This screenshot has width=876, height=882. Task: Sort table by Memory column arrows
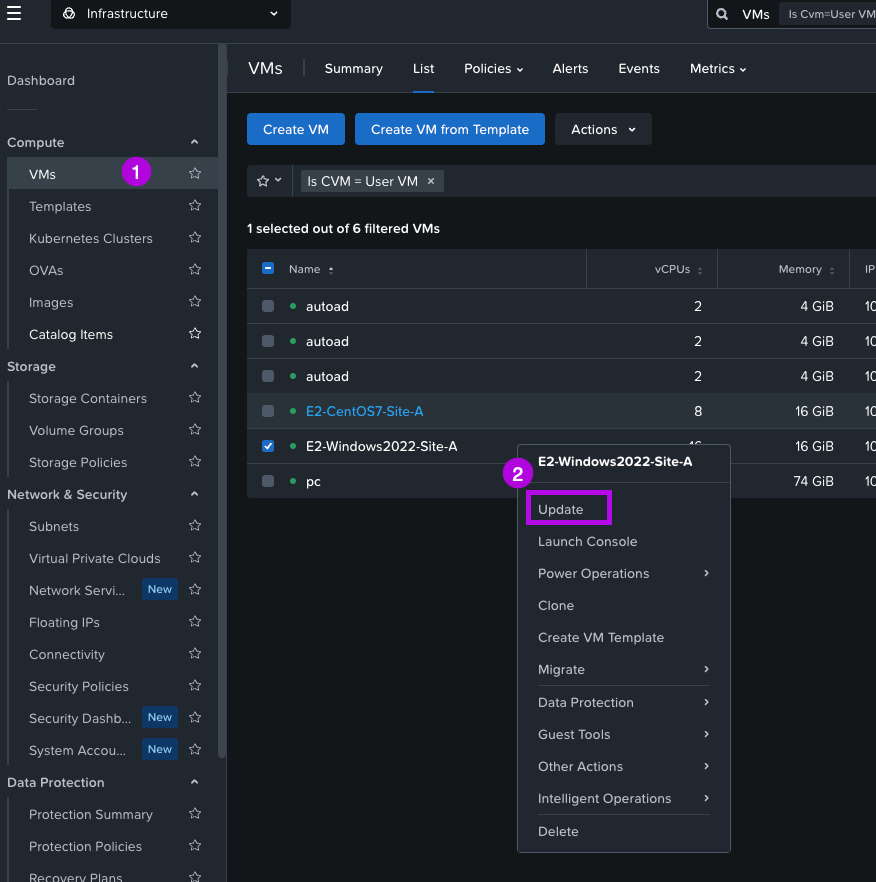tap(832, 270)
